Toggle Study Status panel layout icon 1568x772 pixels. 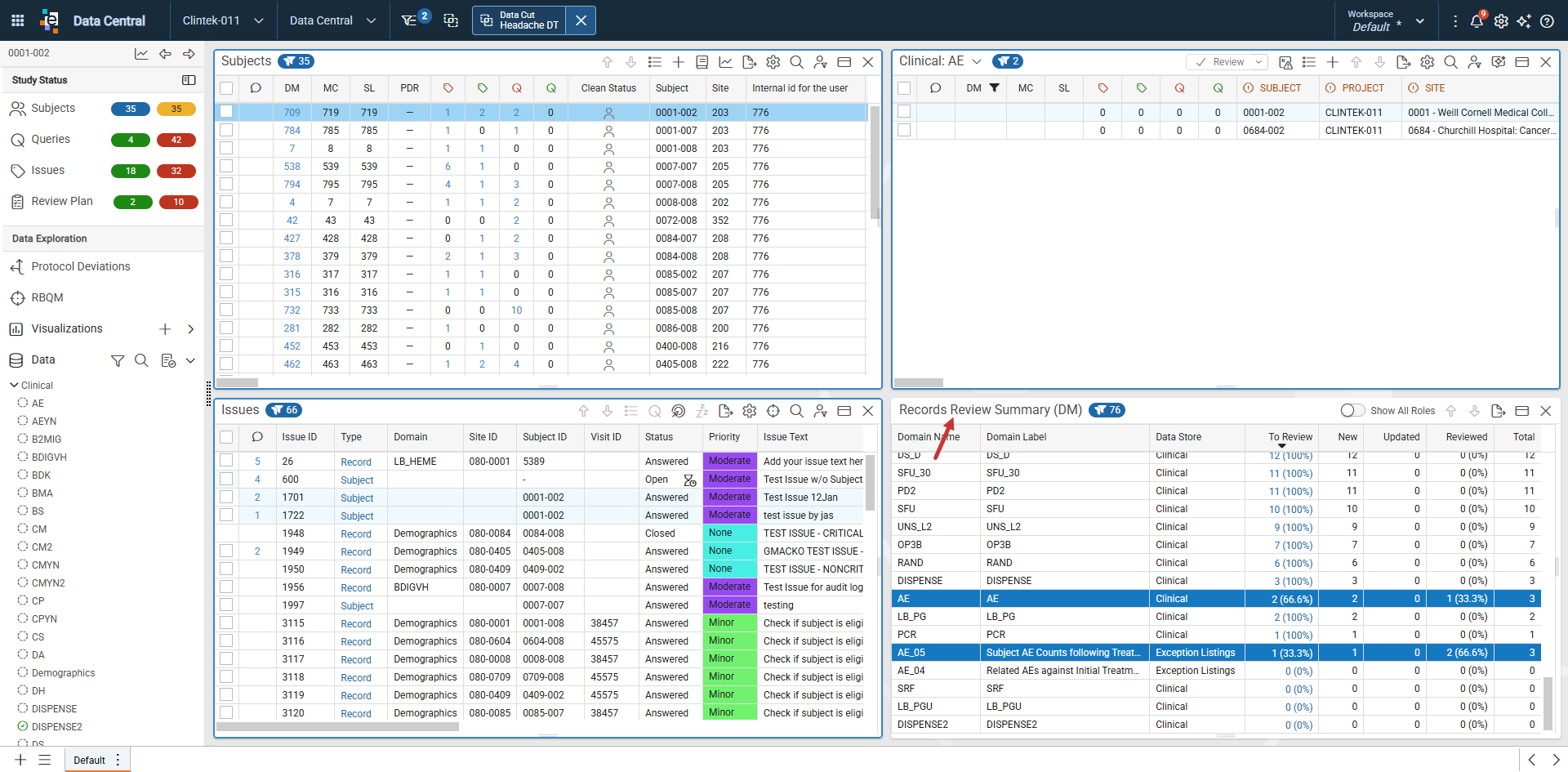coord(189,80)
